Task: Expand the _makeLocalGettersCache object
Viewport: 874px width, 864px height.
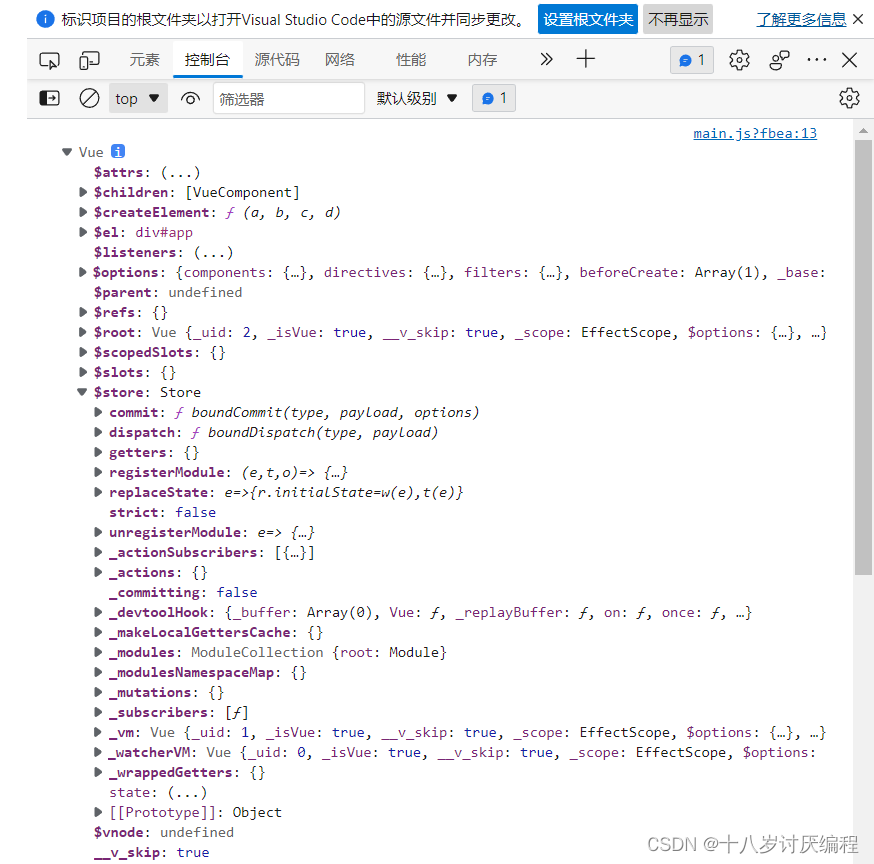Action: click(98, 632)
